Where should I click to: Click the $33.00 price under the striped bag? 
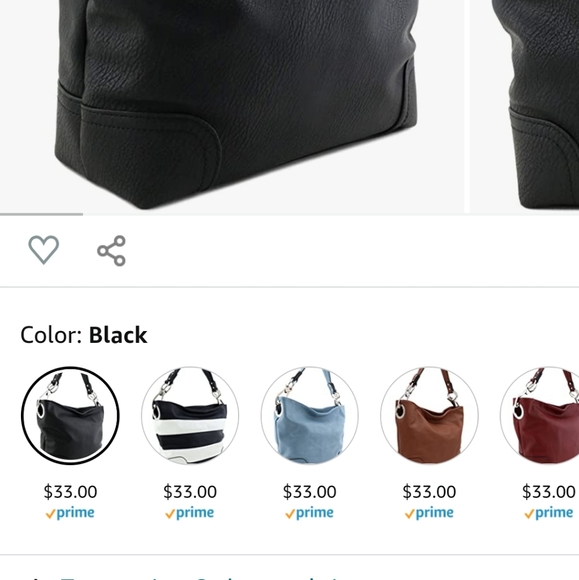click(190, 492)
